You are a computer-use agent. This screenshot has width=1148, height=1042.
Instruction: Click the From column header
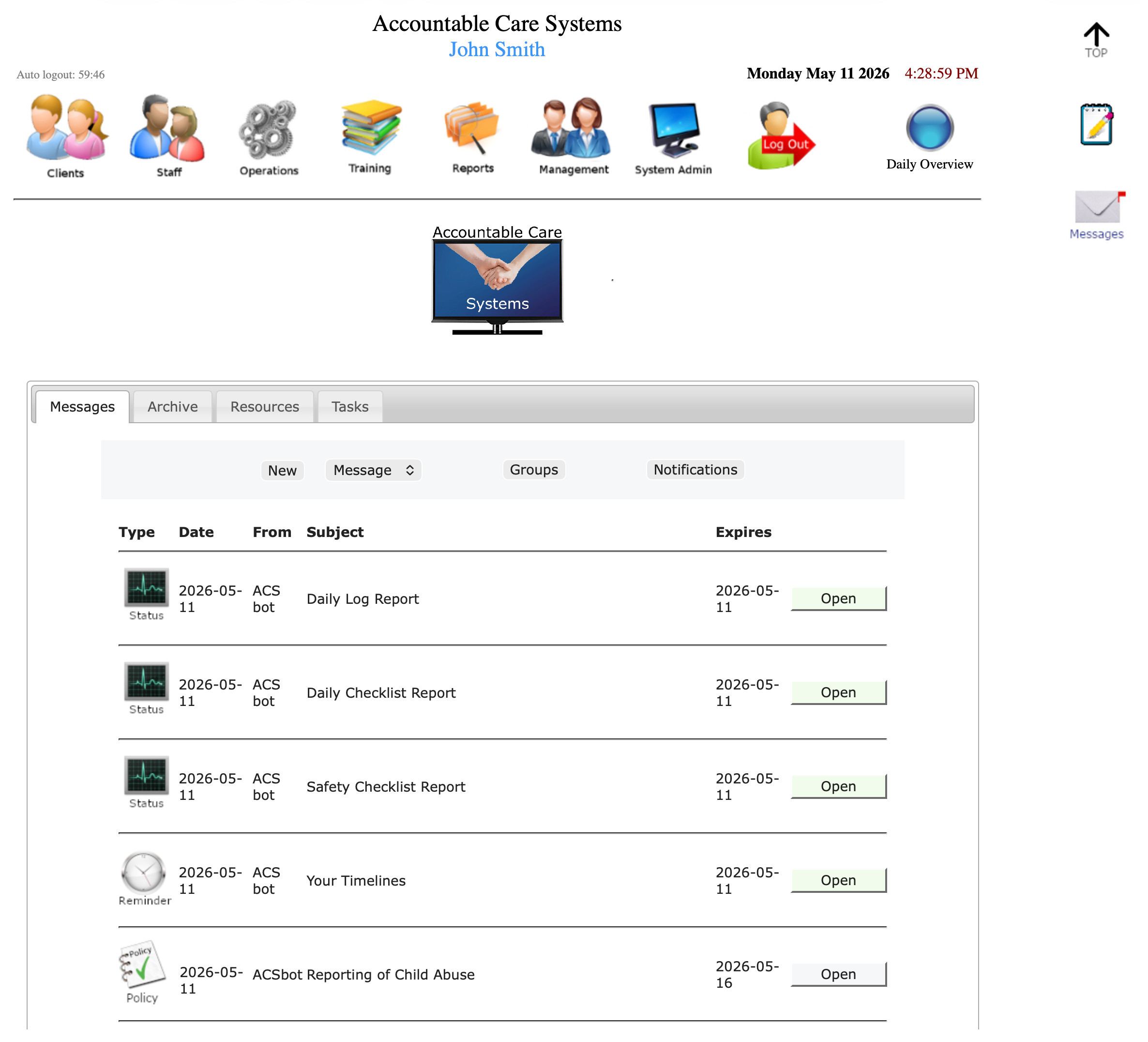pos(272,532)
